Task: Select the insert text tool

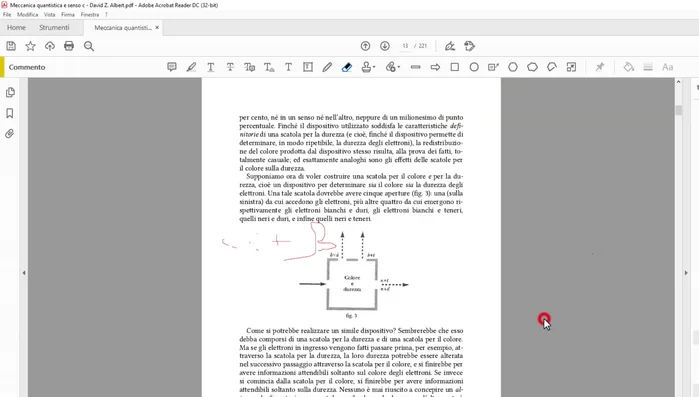Action: 269,67
